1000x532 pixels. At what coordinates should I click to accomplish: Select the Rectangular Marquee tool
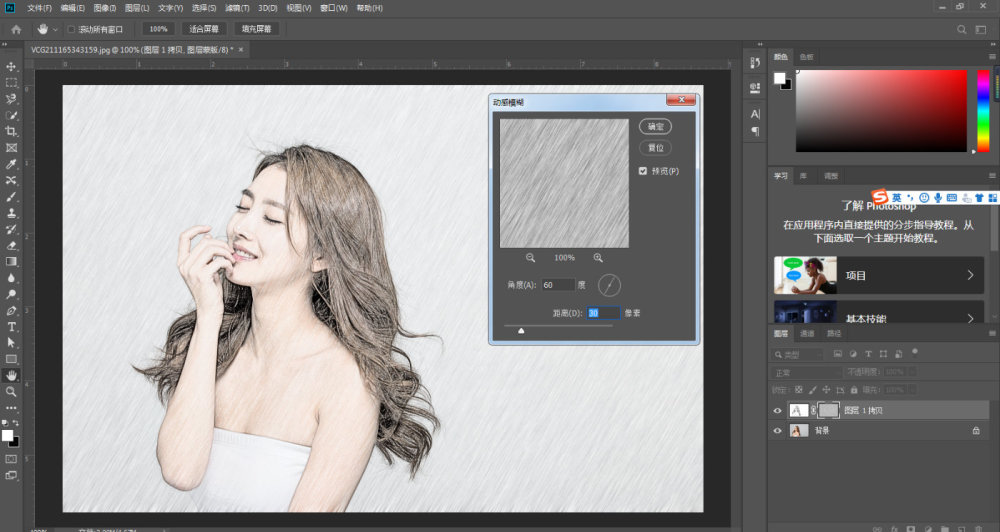[11, 83]
